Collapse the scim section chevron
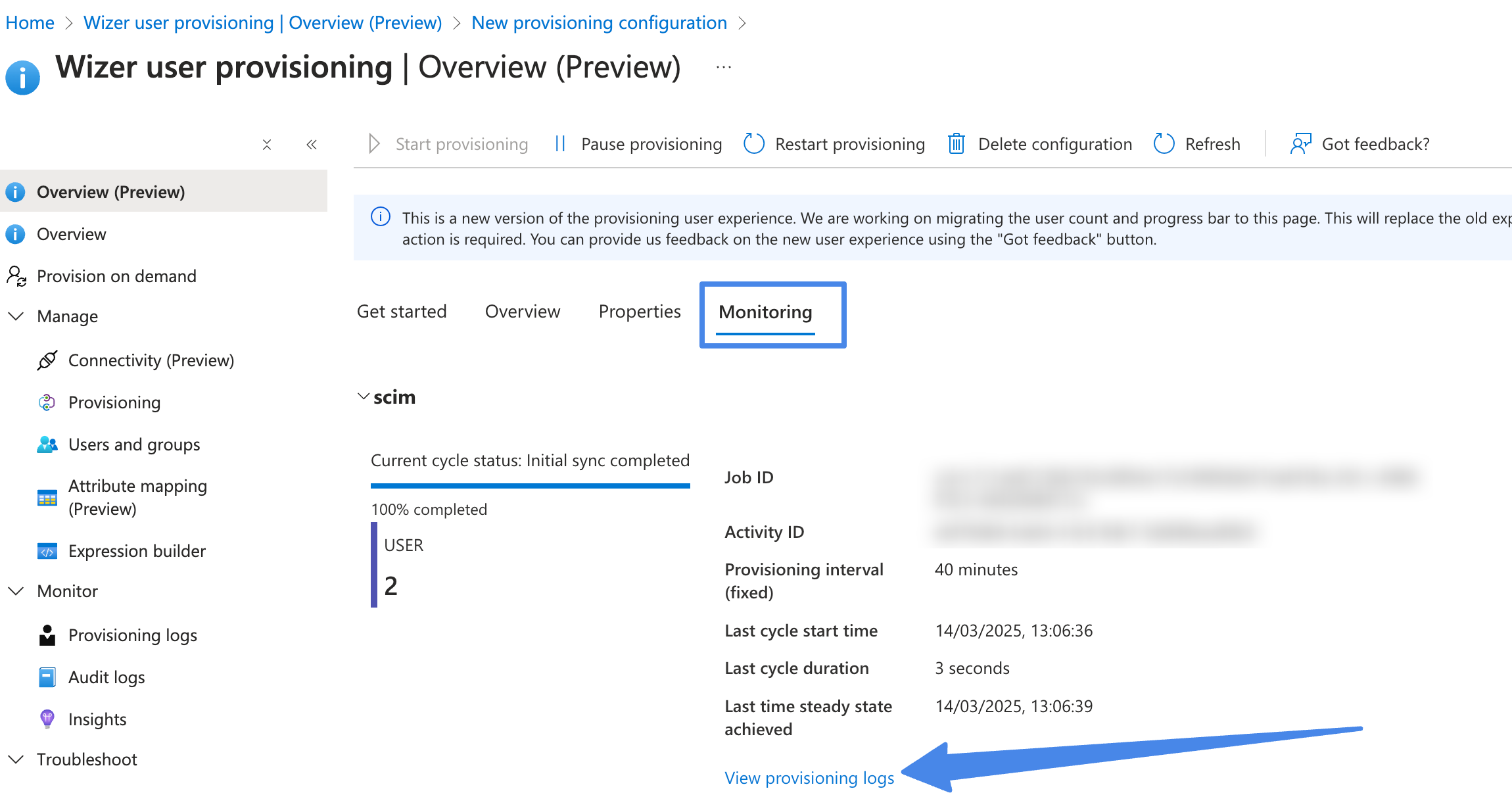 (x=363, y=396)
